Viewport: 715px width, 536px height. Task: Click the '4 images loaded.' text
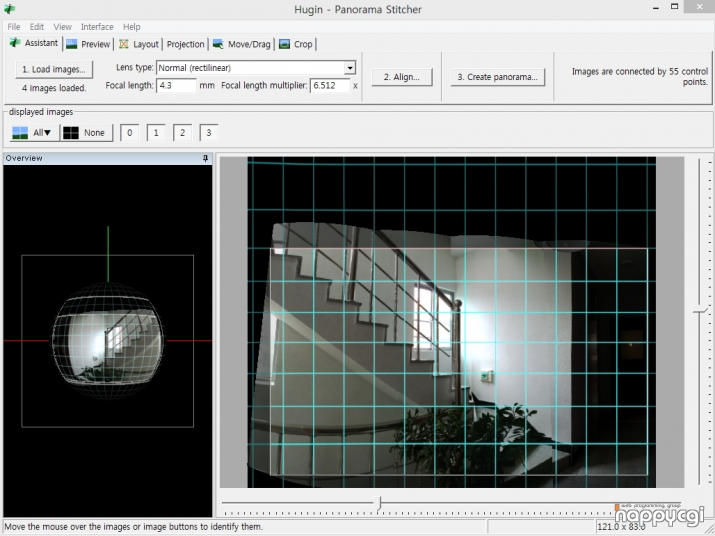[54, 88]
